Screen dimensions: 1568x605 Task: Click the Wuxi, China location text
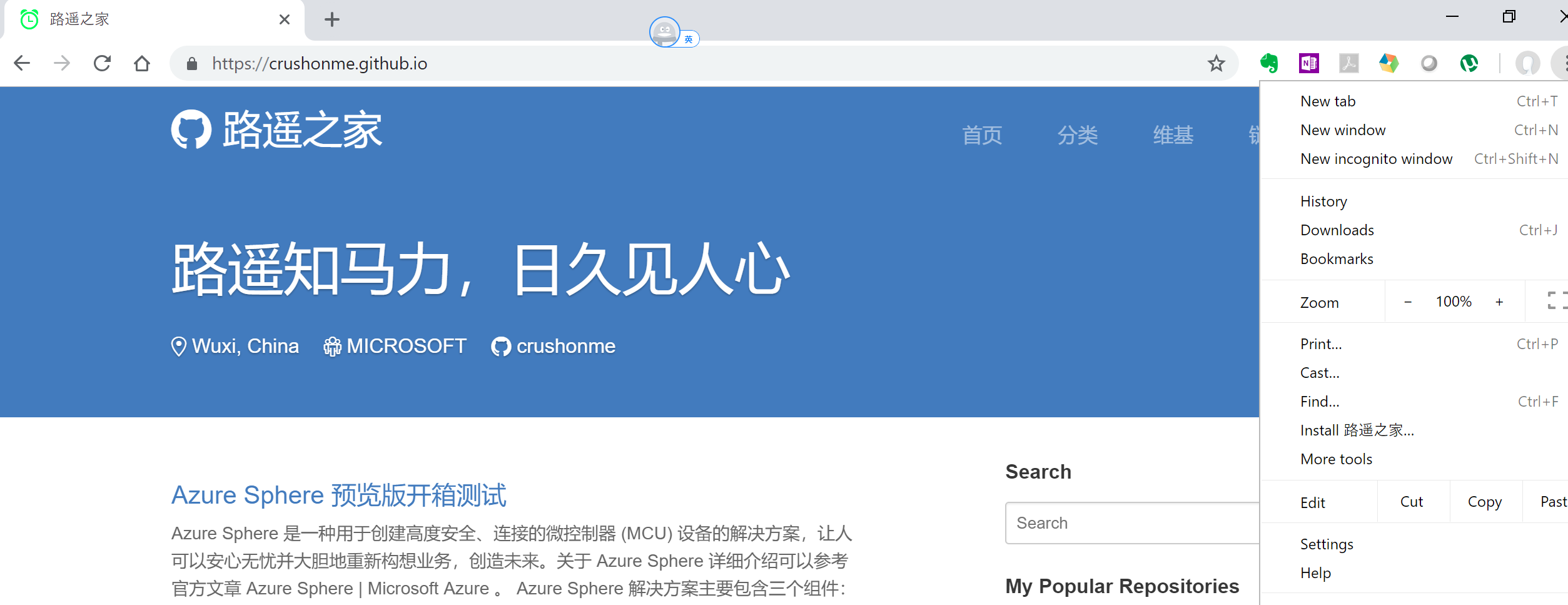click(245, 346)
